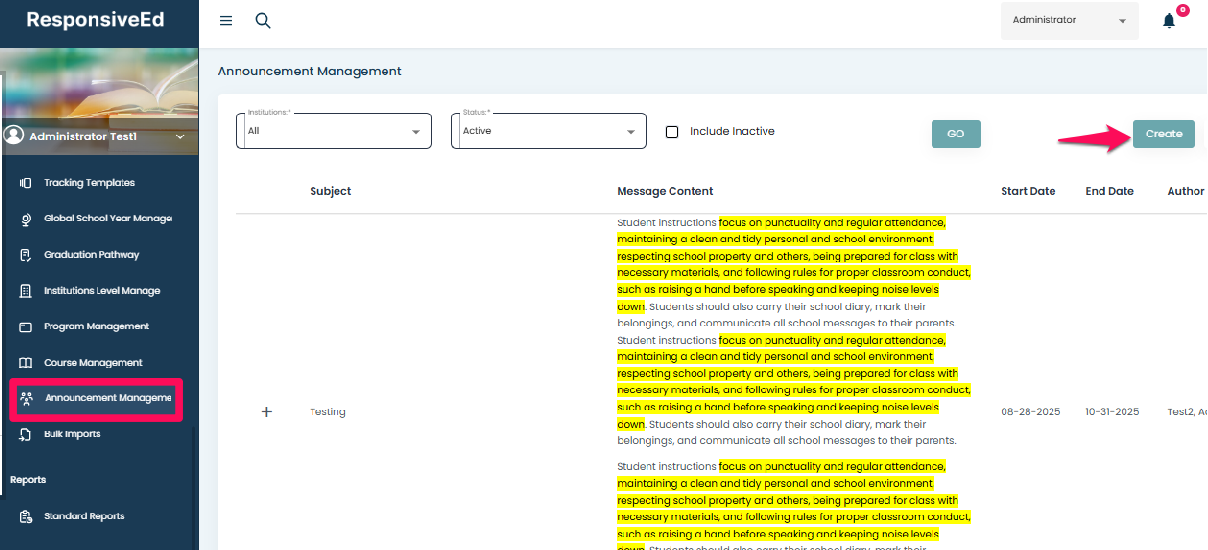Open the Administrator role dropdown

(x=1069, y=21)
